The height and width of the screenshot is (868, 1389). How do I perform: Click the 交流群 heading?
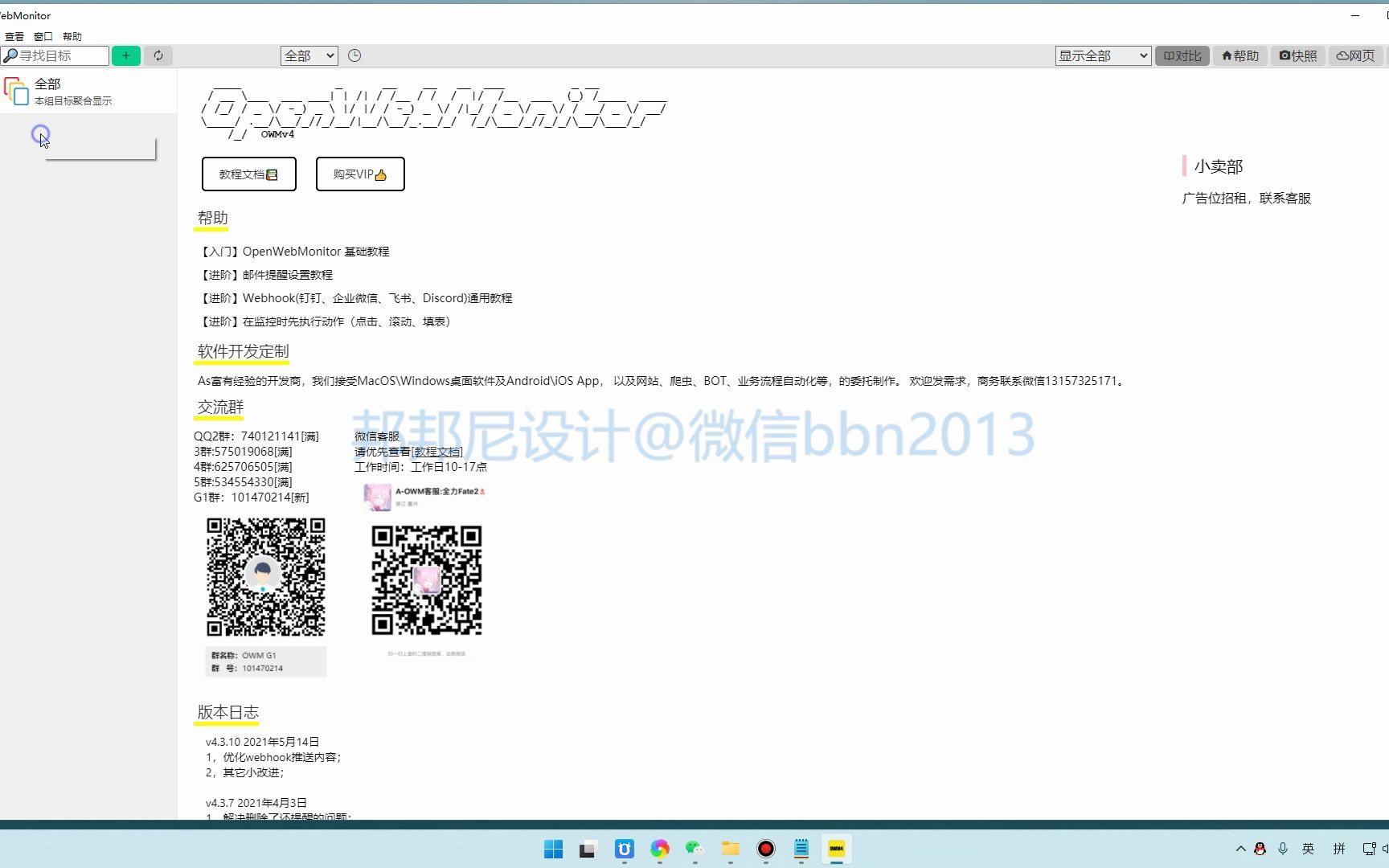[220, 407]
